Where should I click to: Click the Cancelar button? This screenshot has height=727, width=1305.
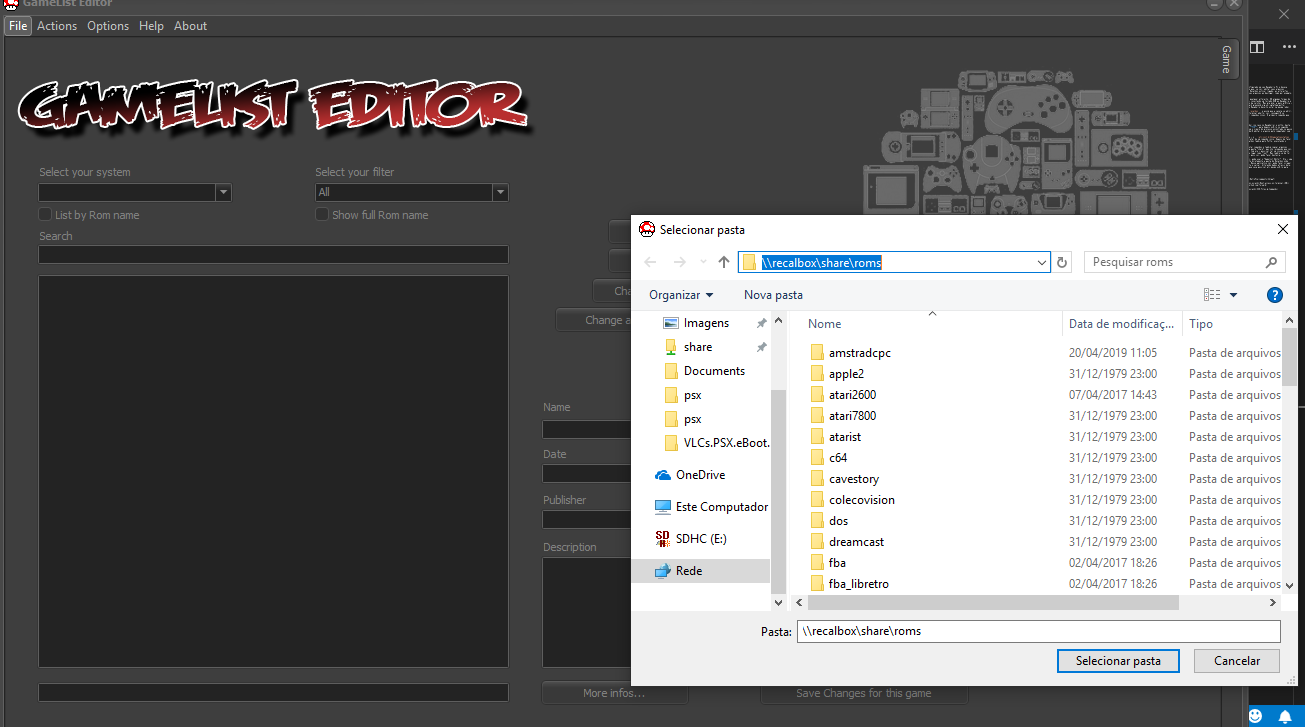click(1237, 661)
